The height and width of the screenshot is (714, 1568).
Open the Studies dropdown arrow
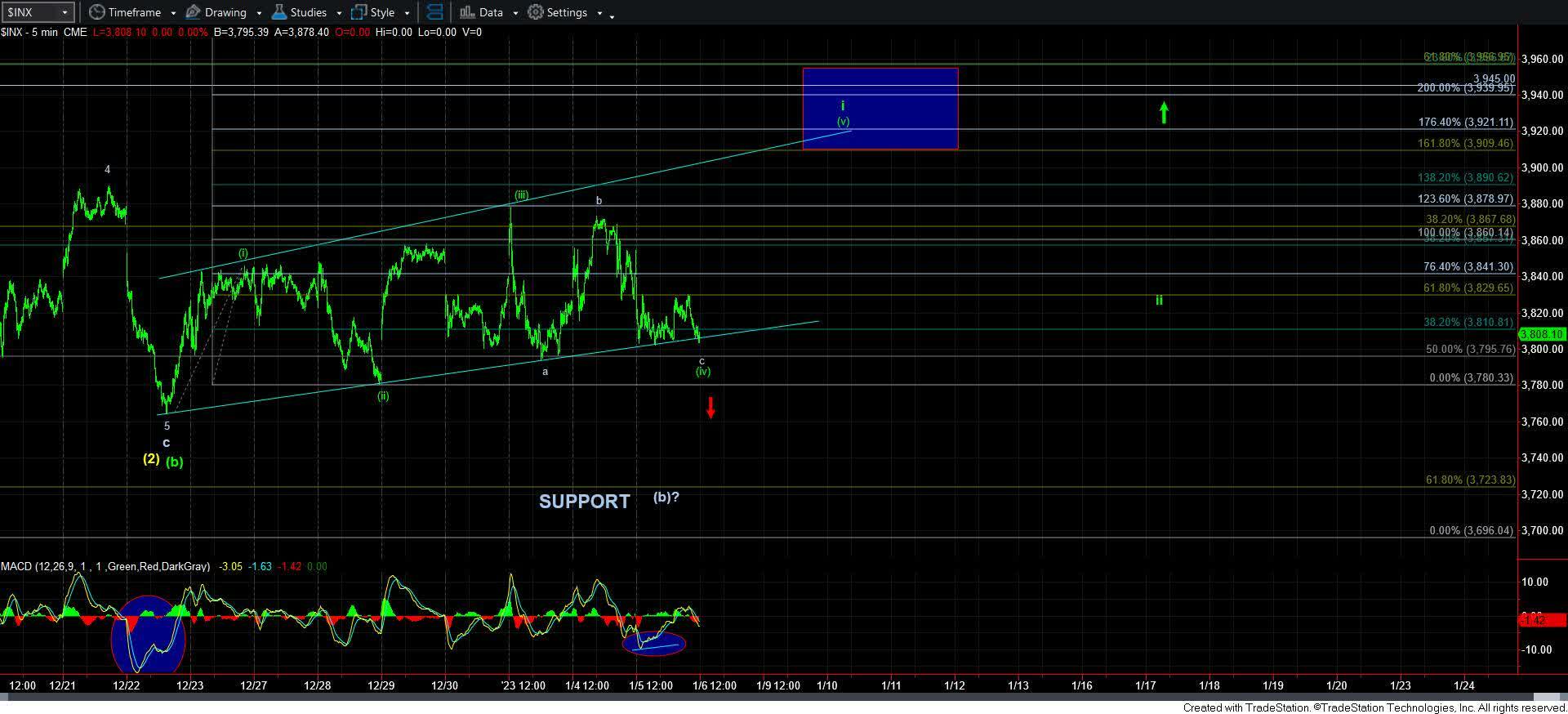(339, 13)
